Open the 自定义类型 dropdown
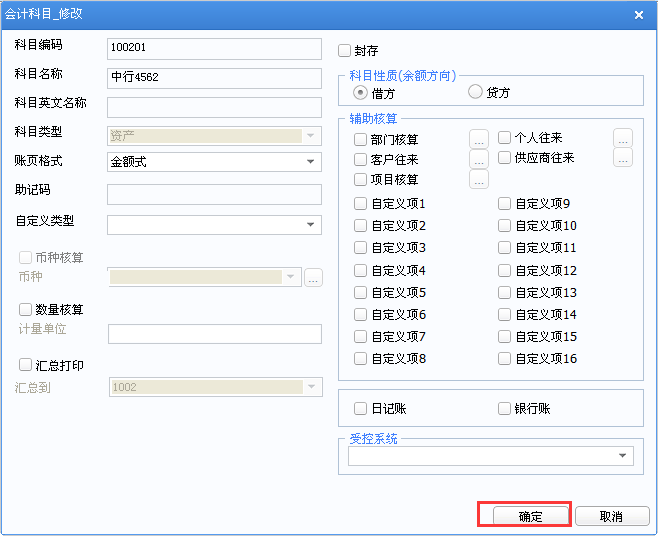This screenshot has width=658, height=536. coord(311,224)
